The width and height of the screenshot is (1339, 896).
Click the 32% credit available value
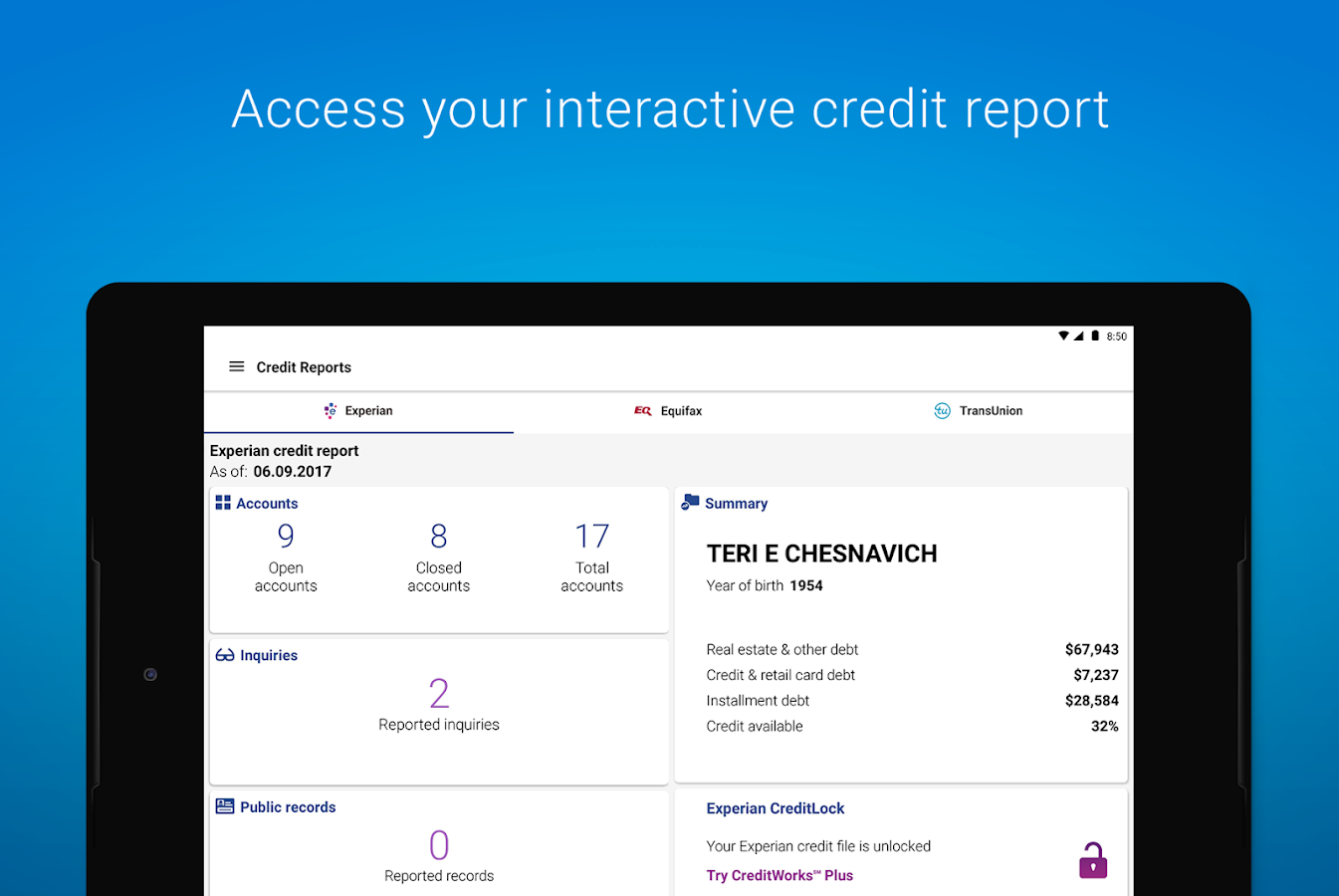[x=1105, y=727]
